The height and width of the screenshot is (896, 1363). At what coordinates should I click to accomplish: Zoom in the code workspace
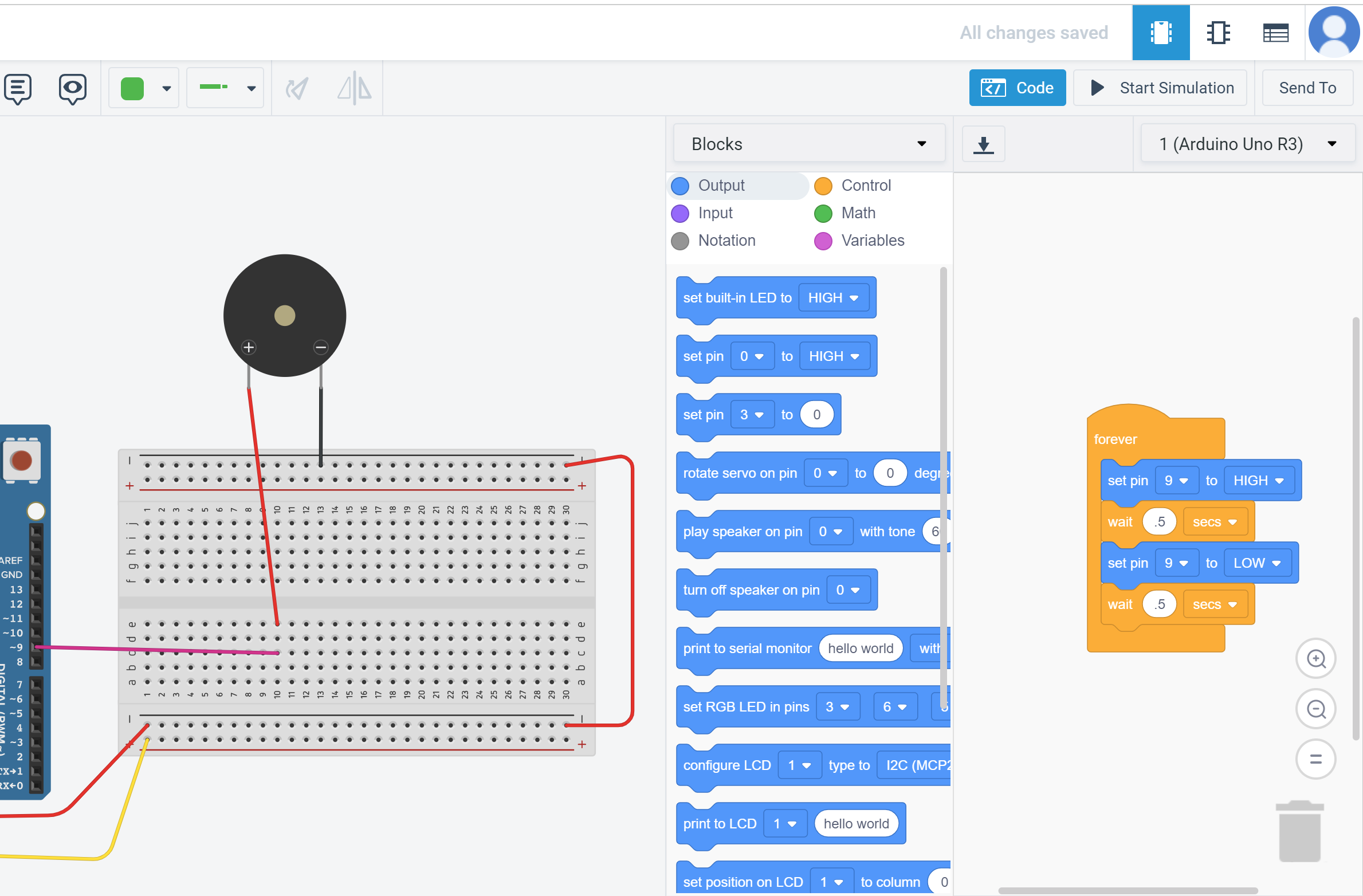pos(1316,659)
